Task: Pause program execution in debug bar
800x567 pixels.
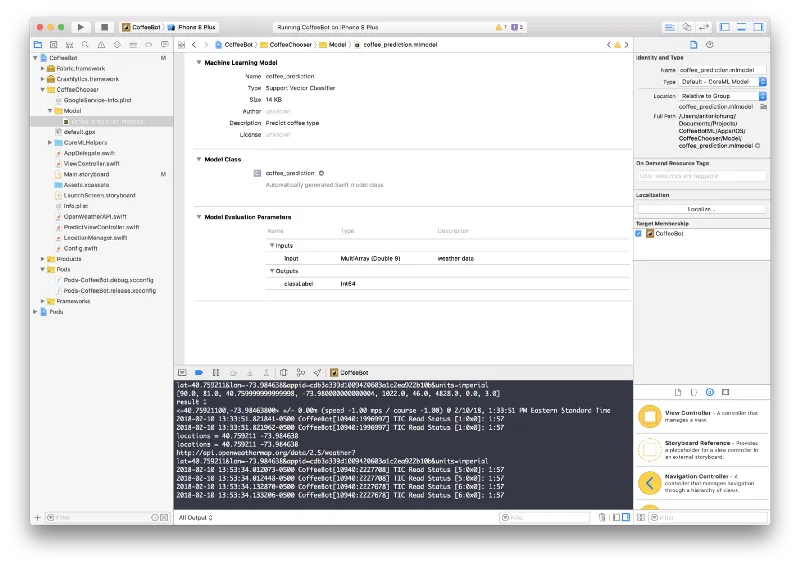Action: point(216,373)
